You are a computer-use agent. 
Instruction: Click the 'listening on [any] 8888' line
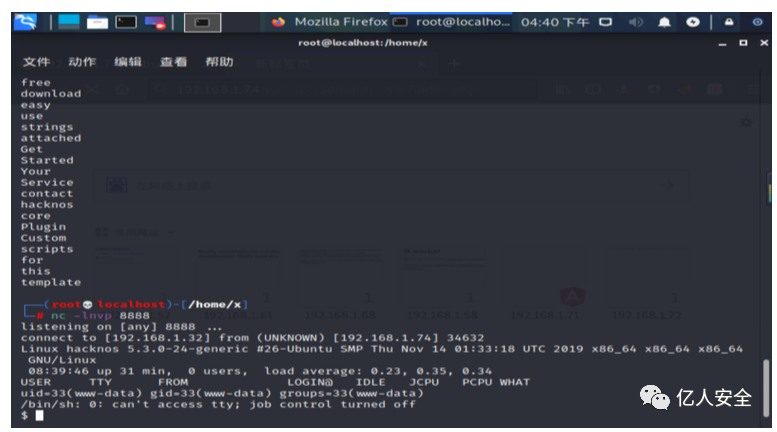pos(121,327)
